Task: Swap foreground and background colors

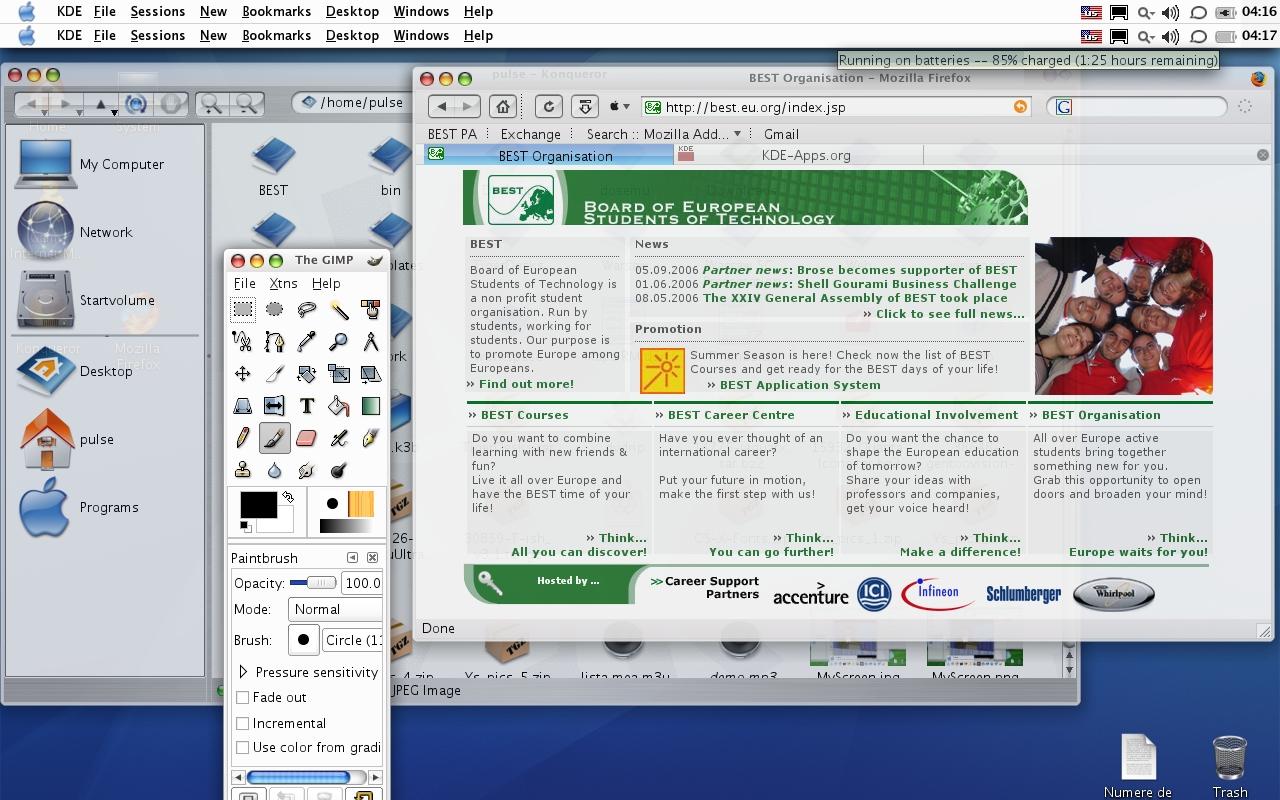Action: [288, 496]
